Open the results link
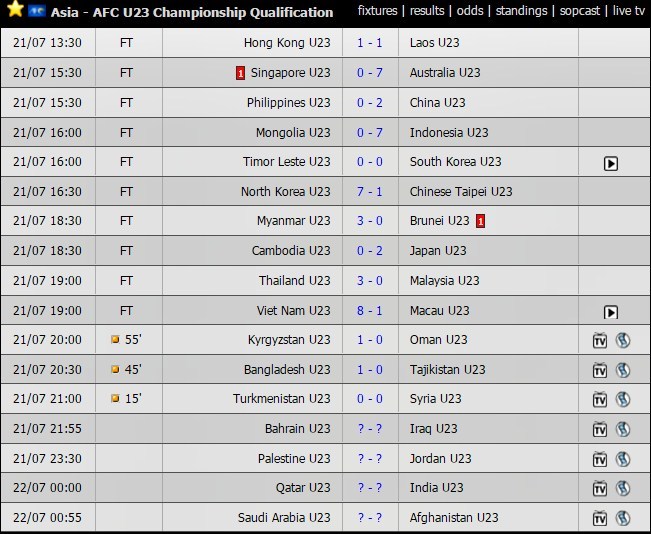Screen dimensions: 651x534 pos(427,10)
